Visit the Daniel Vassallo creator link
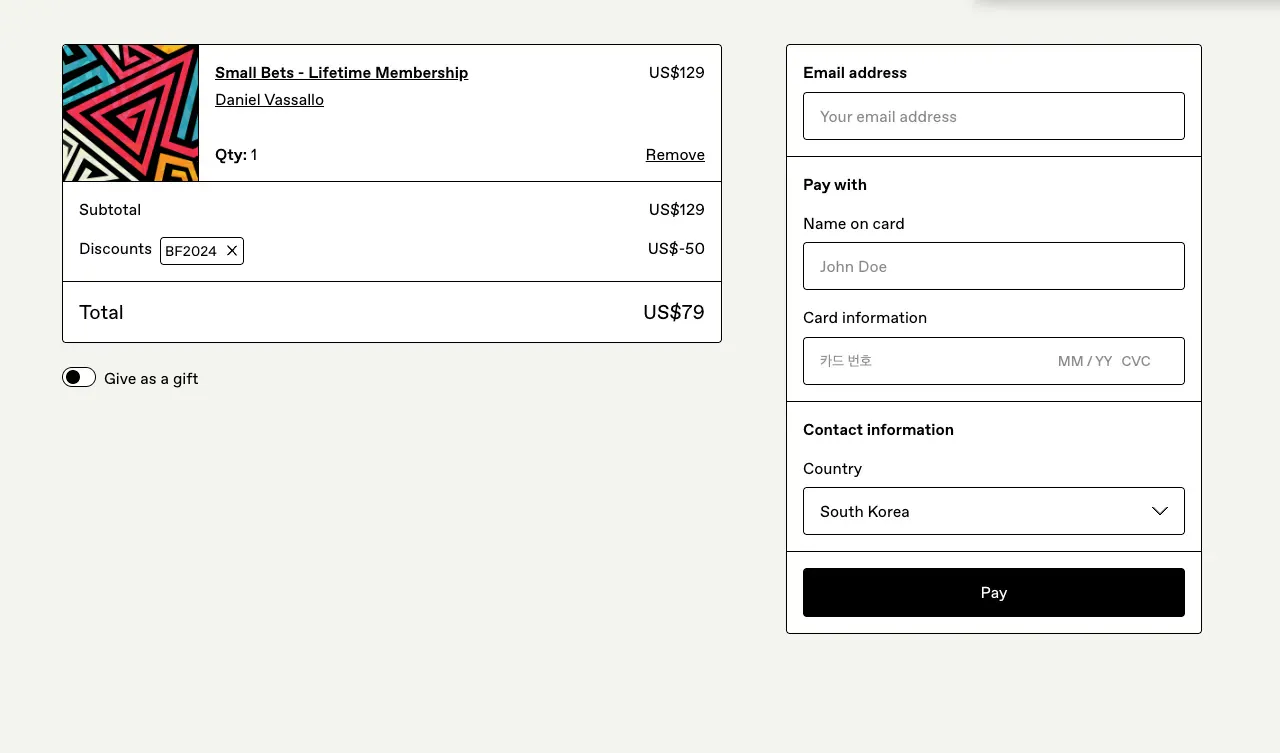This screenshot has width=1280, height=753. point(269,100)
